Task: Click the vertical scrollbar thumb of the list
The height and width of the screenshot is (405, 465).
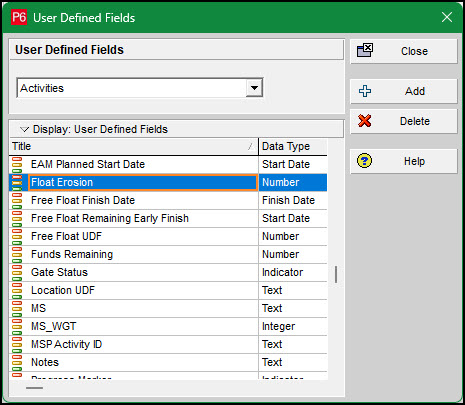Action: click(336, 274)
